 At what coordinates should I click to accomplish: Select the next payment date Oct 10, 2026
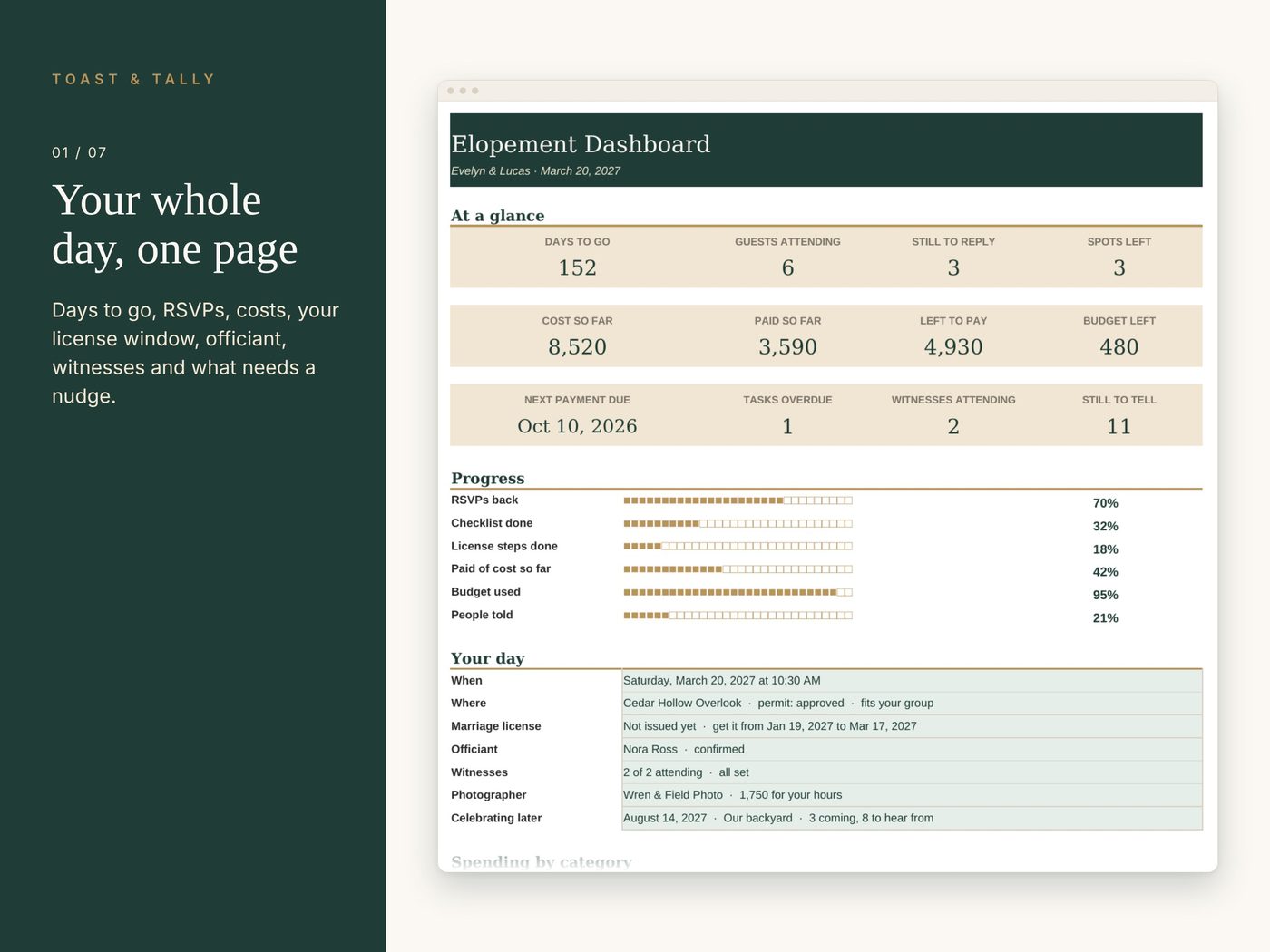point(577,426)
